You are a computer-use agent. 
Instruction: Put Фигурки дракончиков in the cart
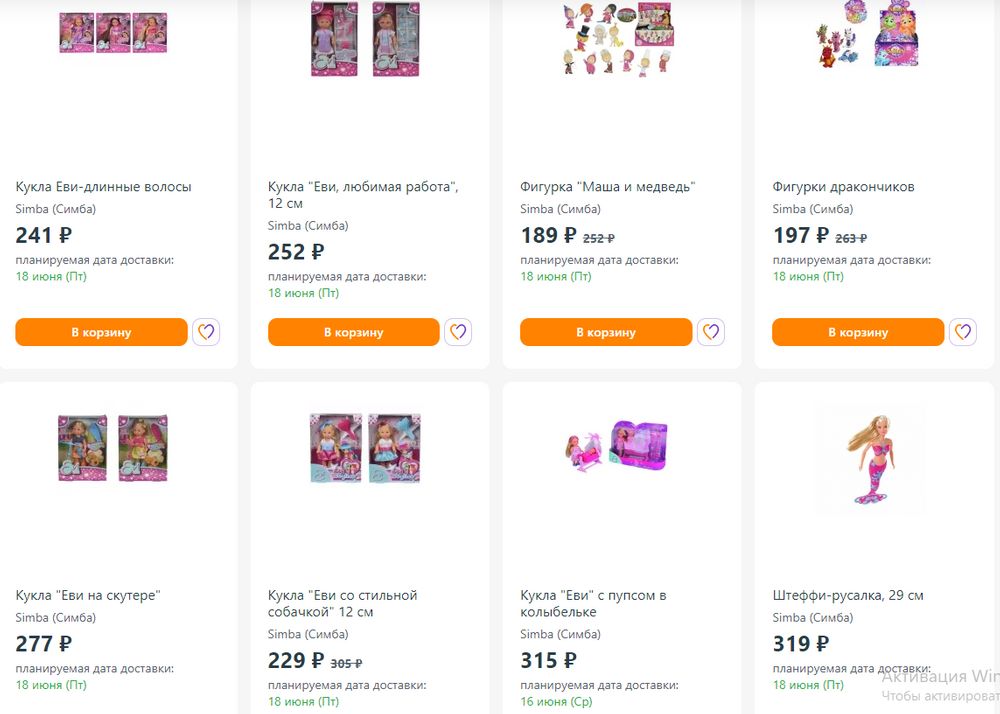[858, 332]
